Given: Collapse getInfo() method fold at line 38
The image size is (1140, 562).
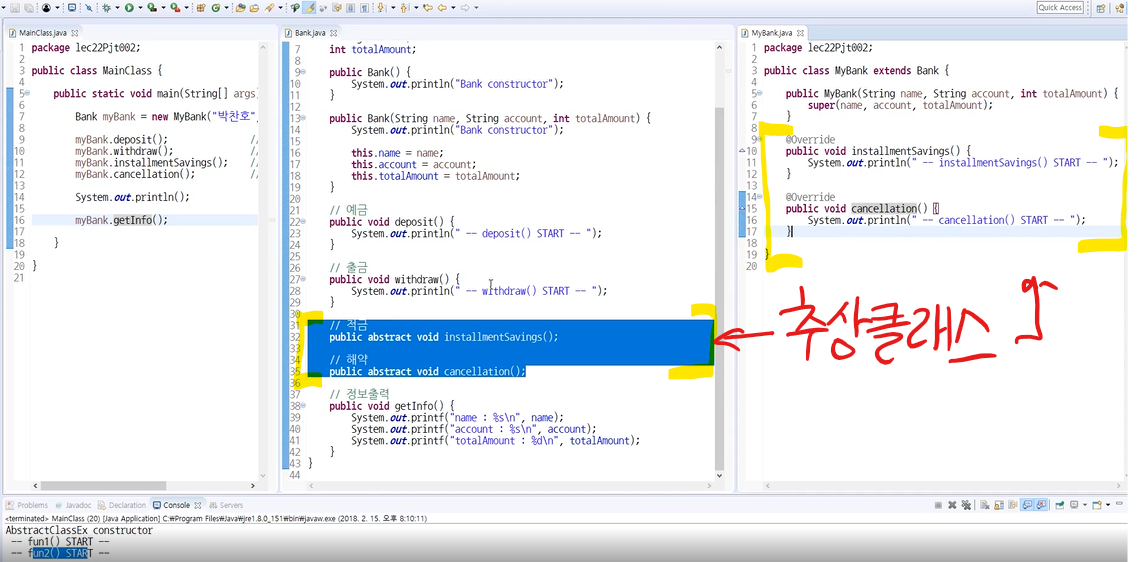Looking at the screenshot, I should click(303, 406).
